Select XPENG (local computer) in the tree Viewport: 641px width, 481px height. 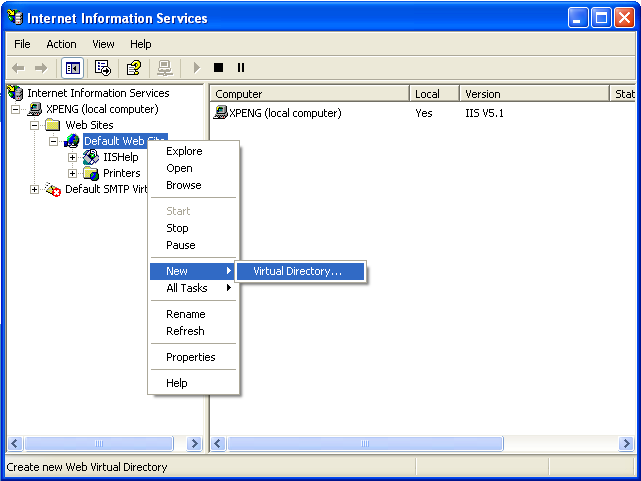point(102,109)
